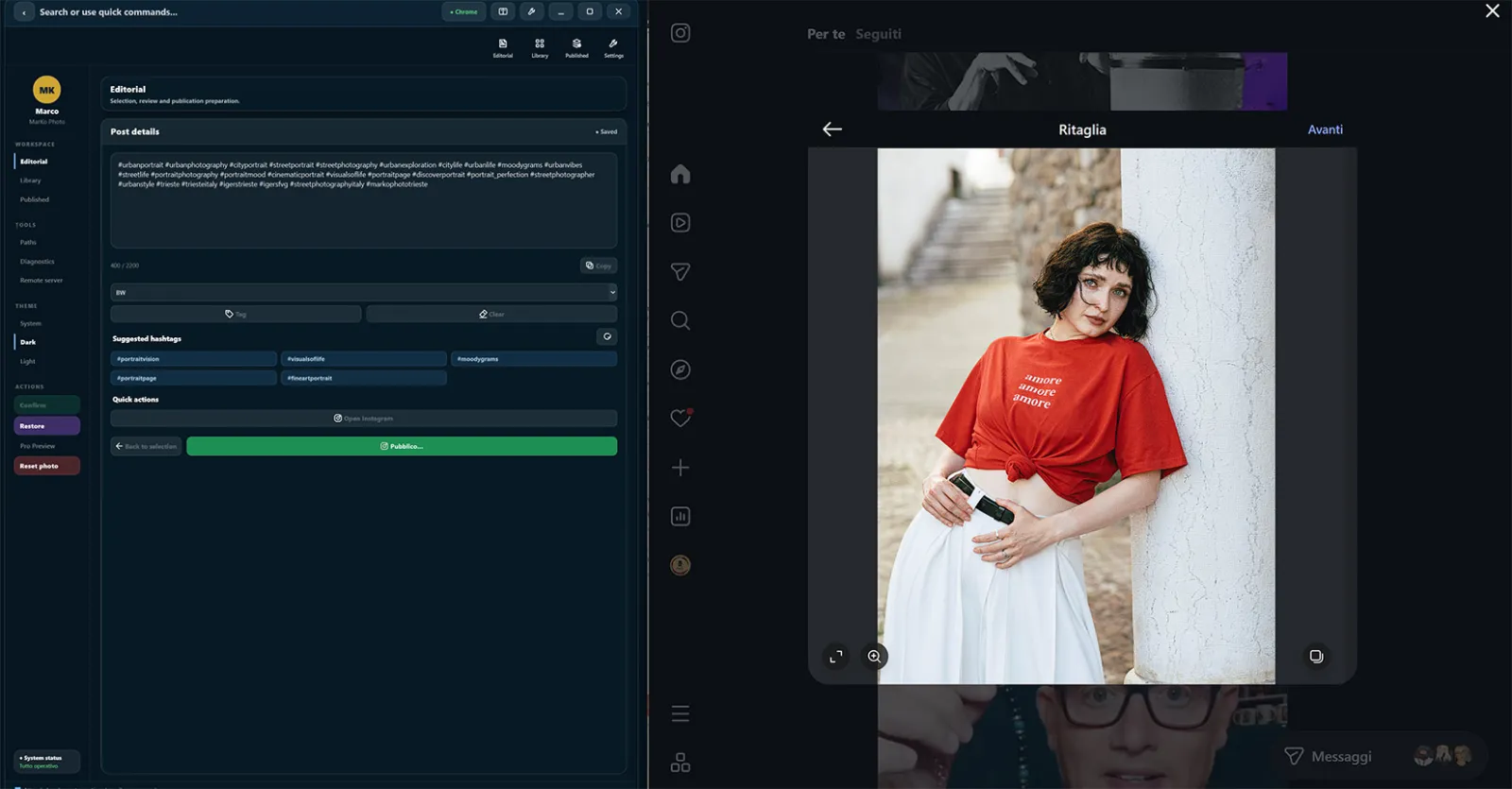The width and height of the screenshot is (1512, 789).
Task: Click Instagram create plus icon
Action: [680, 468]
